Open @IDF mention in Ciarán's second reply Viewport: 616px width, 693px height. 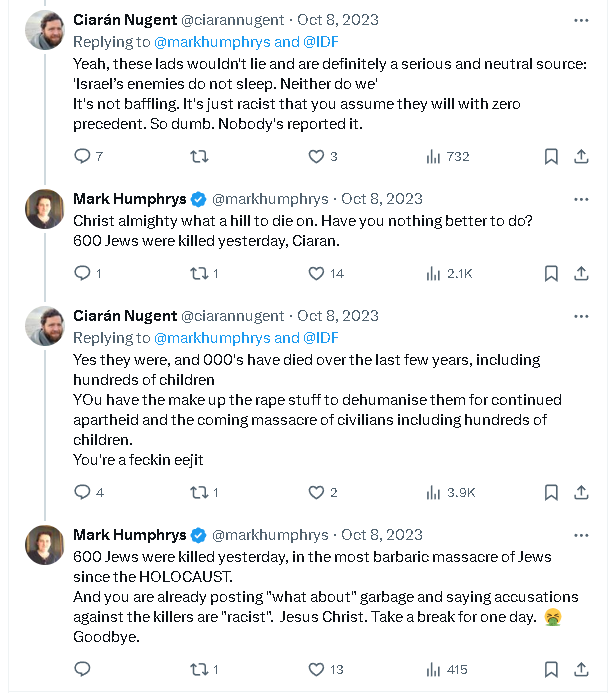318,337
